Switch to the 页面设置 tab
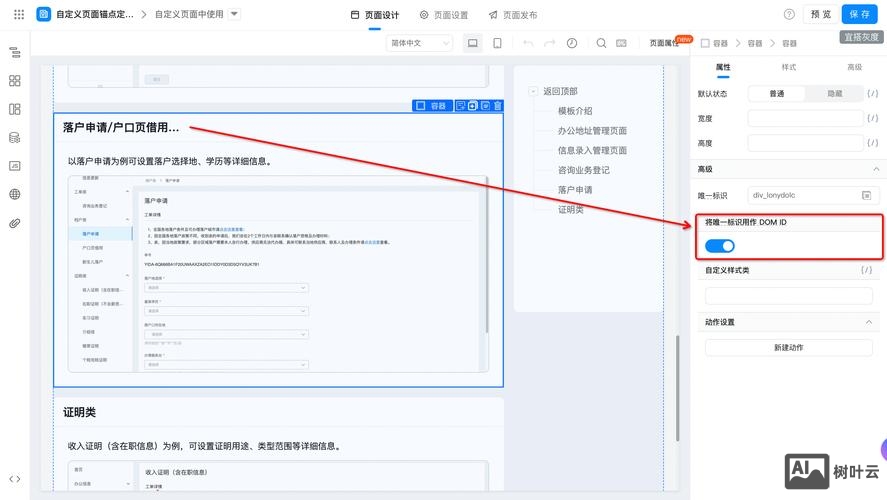This screenshot has width=887, height=500. click(444, 15)
